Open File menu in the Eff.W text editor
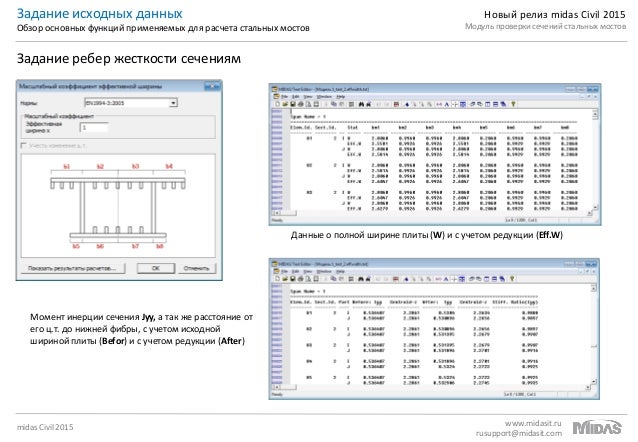The width and height of the screenshot is (638, 442). [284, 96]
